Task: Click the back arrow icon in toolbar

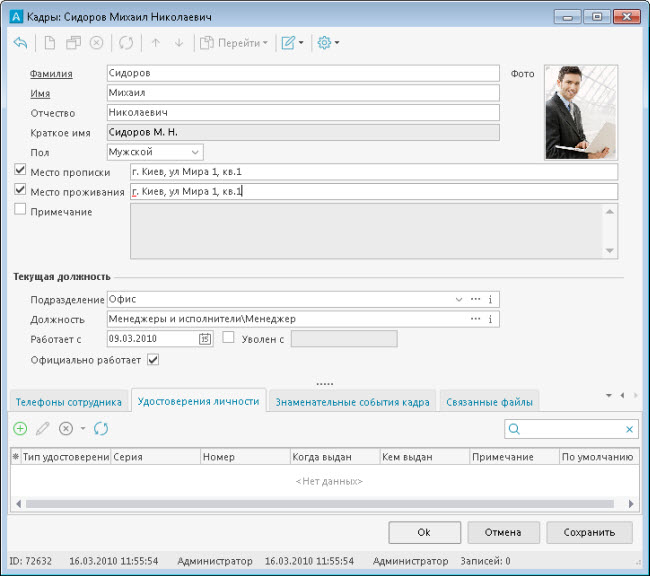Action: point(21,43)
